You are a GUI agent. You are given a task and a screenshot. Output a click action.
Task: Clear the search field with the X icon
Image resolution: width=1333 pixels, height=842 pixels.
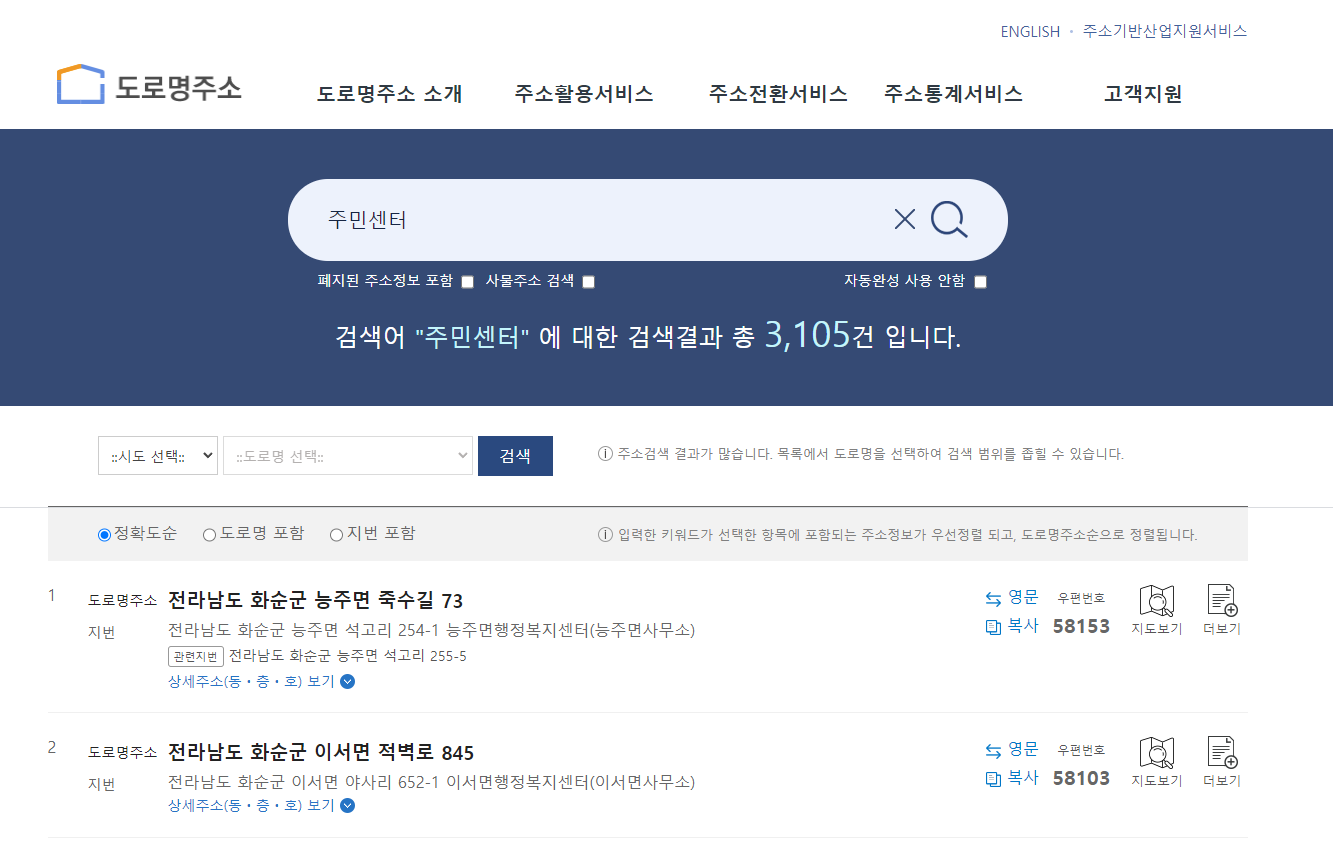[x=903, y=219]
